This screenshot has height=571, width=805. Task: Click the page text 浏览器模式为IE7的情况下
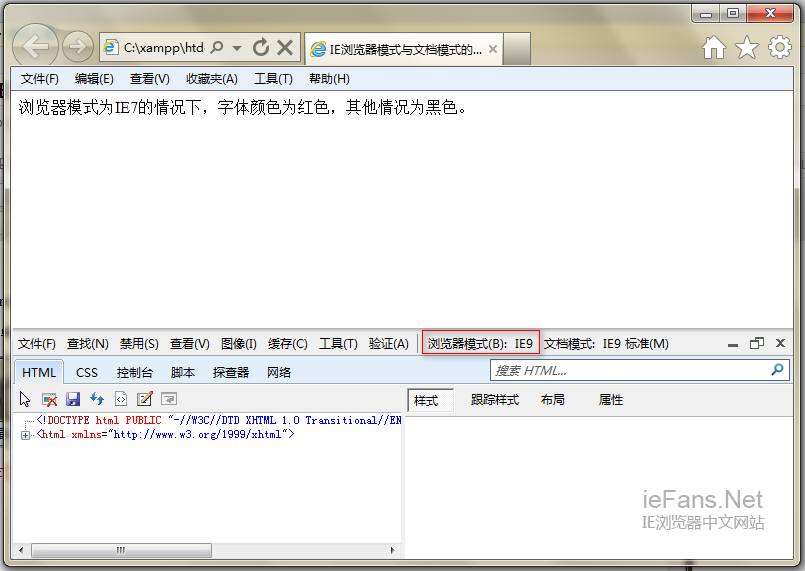pos(109,107)
